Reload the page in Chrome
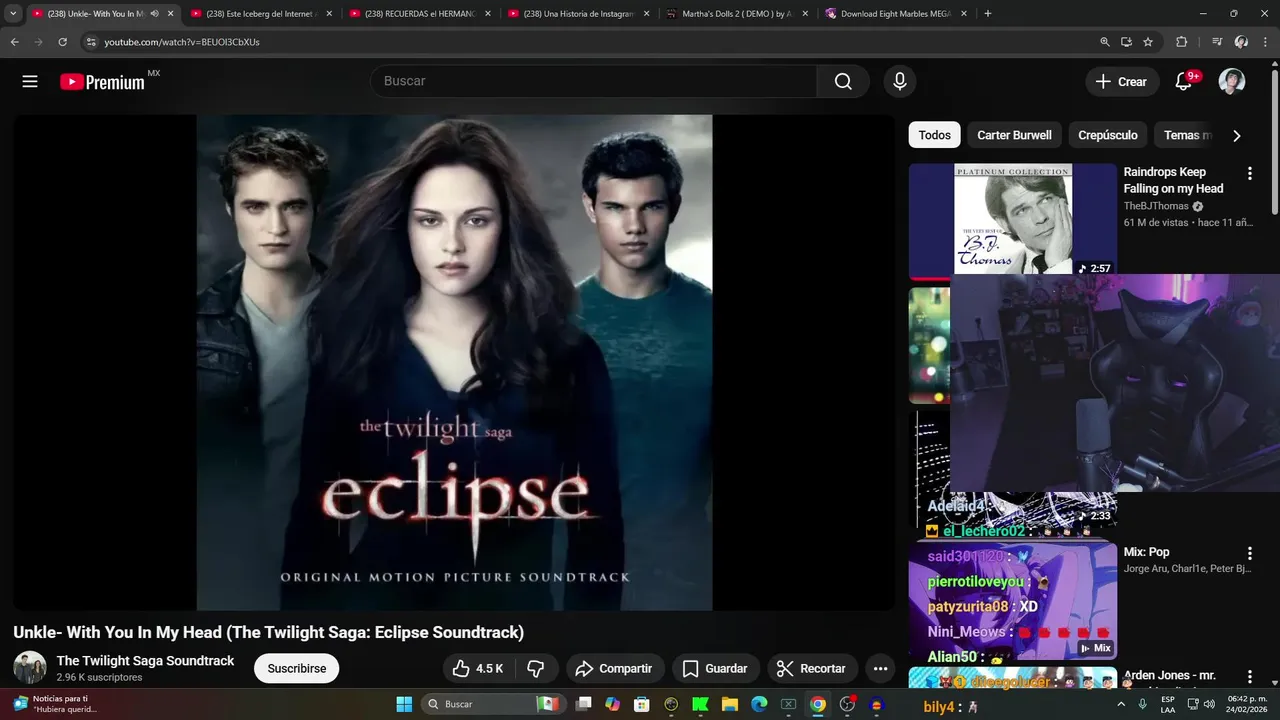1280x720 pixels. pos(62,42)
